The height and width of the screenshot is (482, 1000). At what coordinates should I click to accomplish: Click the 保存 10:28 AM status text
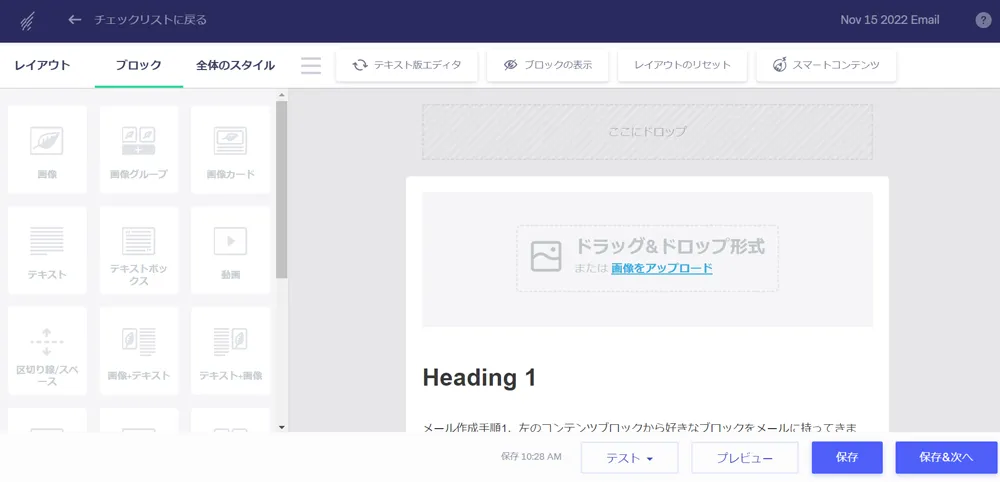(x=531, y=456)
